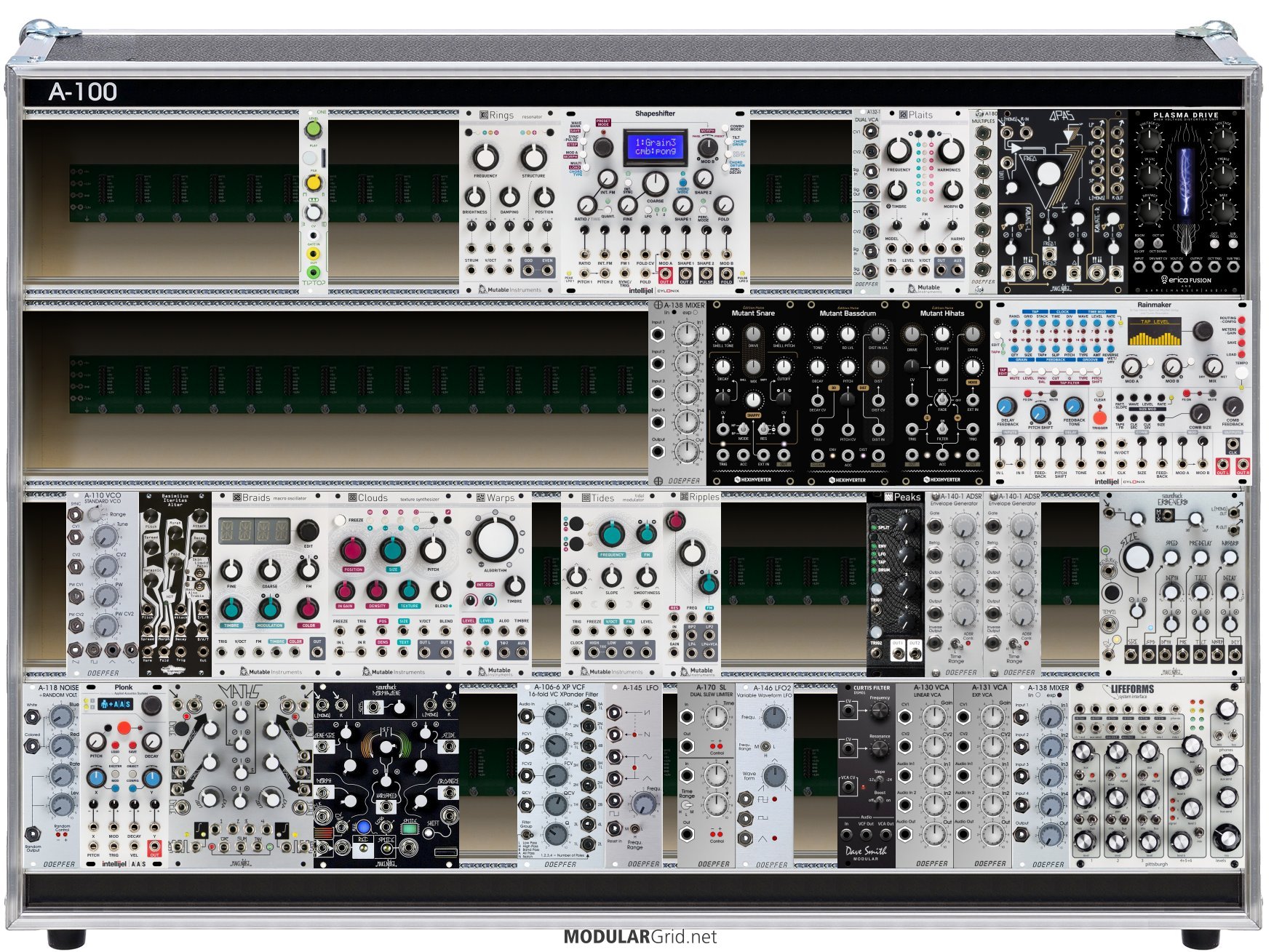Turn the Curtis Filter Resonance knob
This screenshot has height=952, width=1282.
click(x=880, y=749)
